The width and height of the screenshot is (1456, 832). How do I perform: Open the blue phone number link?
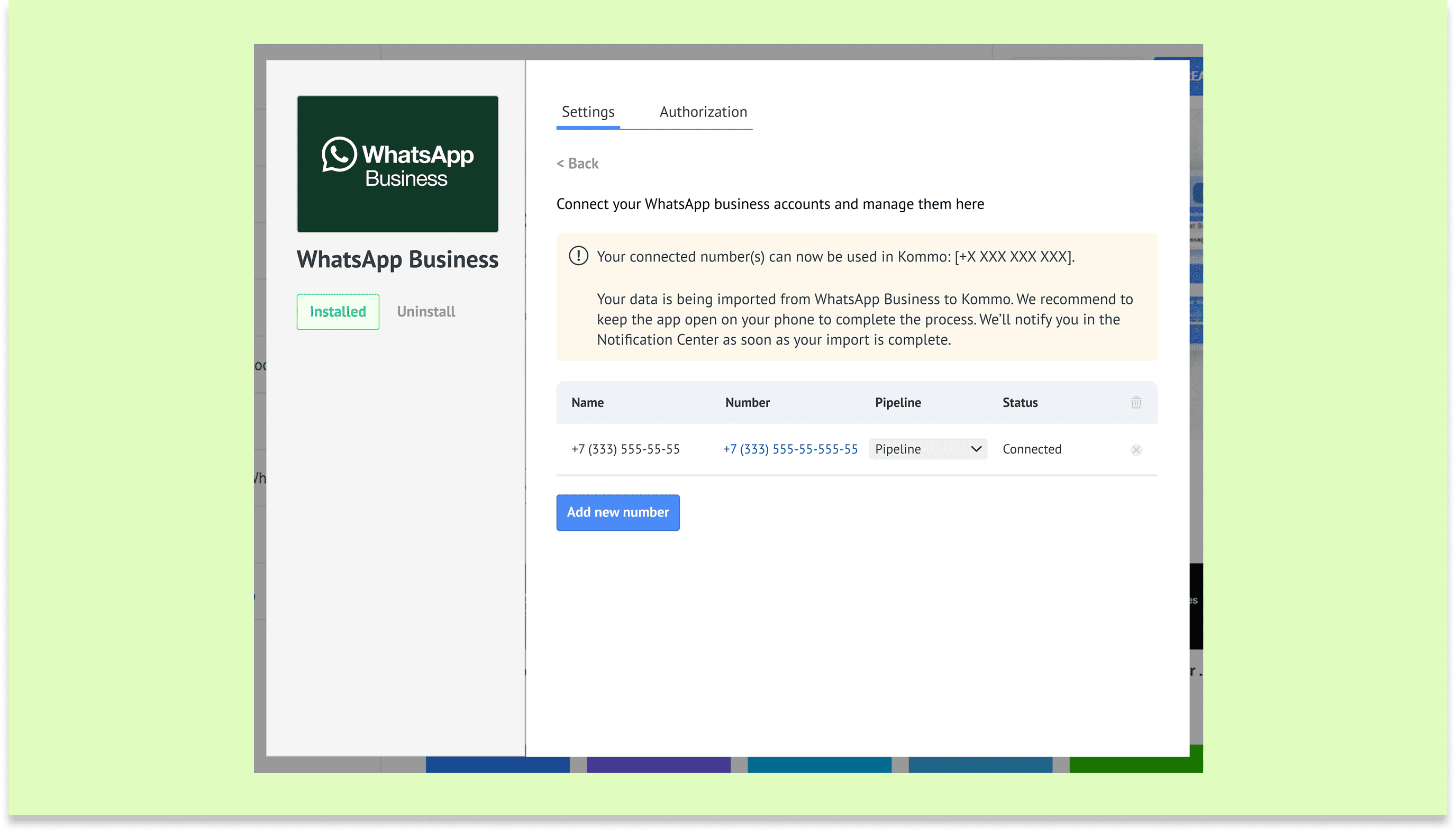790,449
